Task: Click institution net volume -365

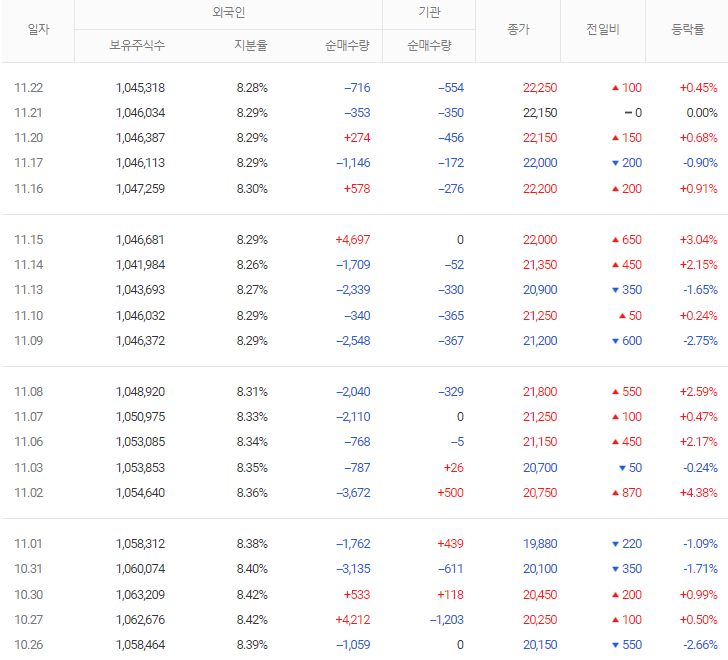Action: coord(451,316)
